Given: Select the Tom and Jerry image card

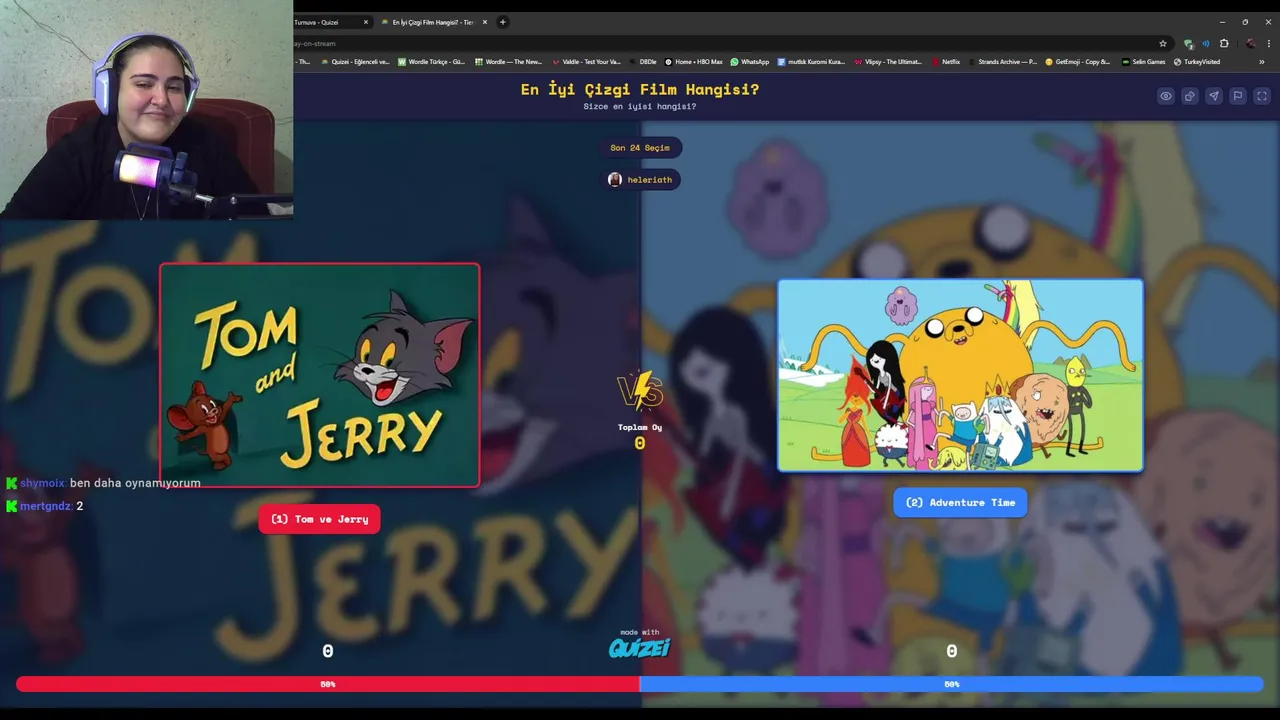Looking at the screenshot, I should pos(320,375).
